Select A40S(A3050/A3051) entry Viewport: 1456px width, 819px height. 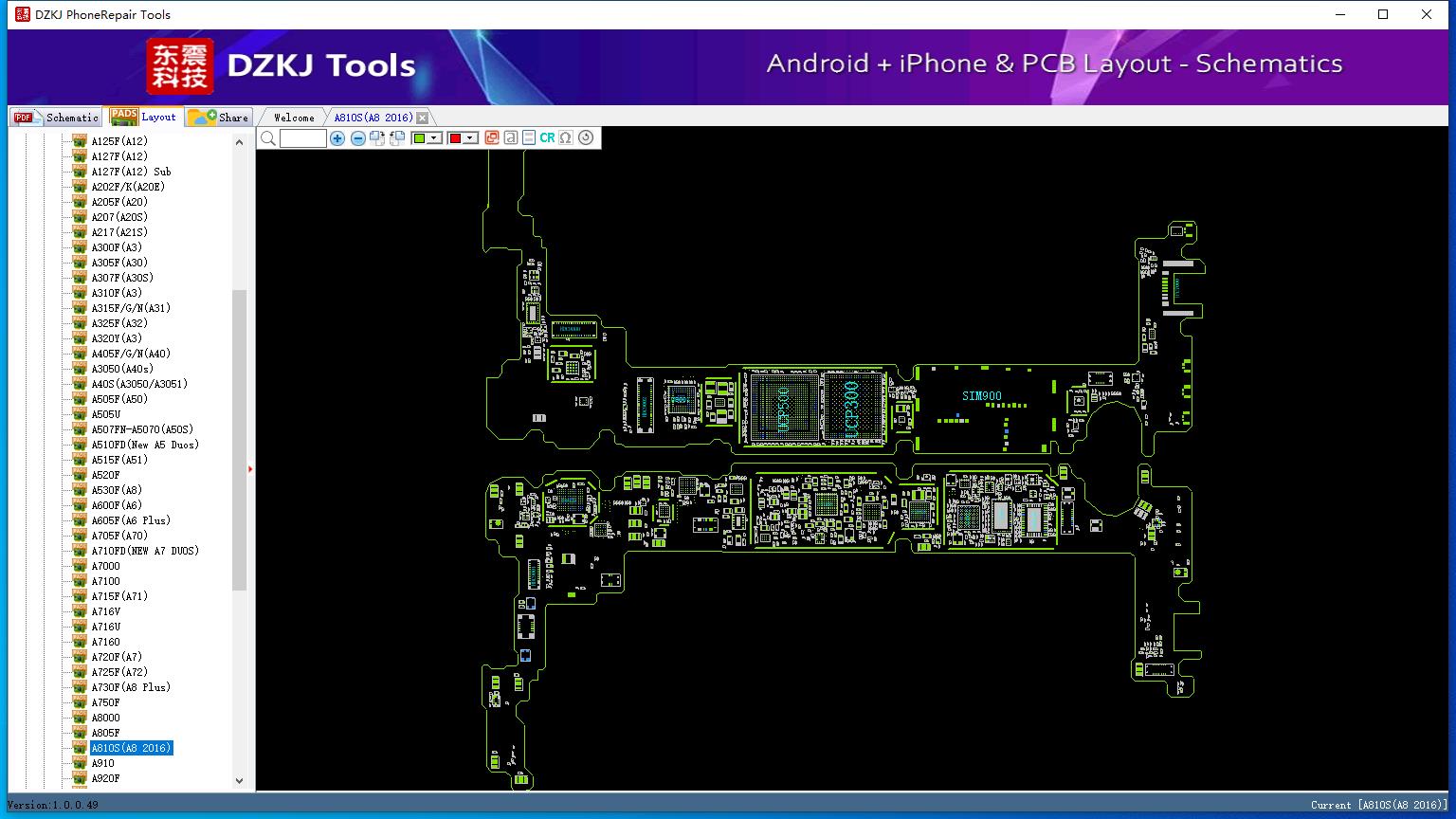point(139,384)
